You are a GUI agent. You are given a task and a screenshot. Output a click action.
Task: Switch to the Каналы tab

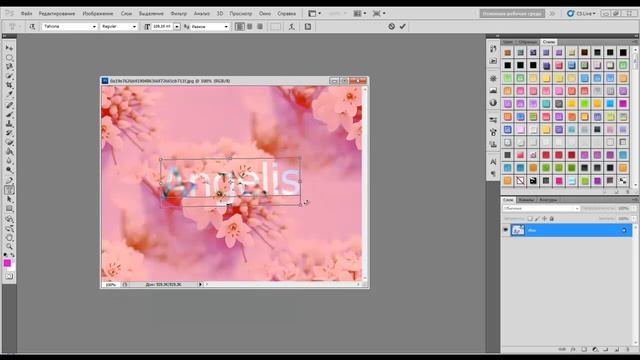526,200
